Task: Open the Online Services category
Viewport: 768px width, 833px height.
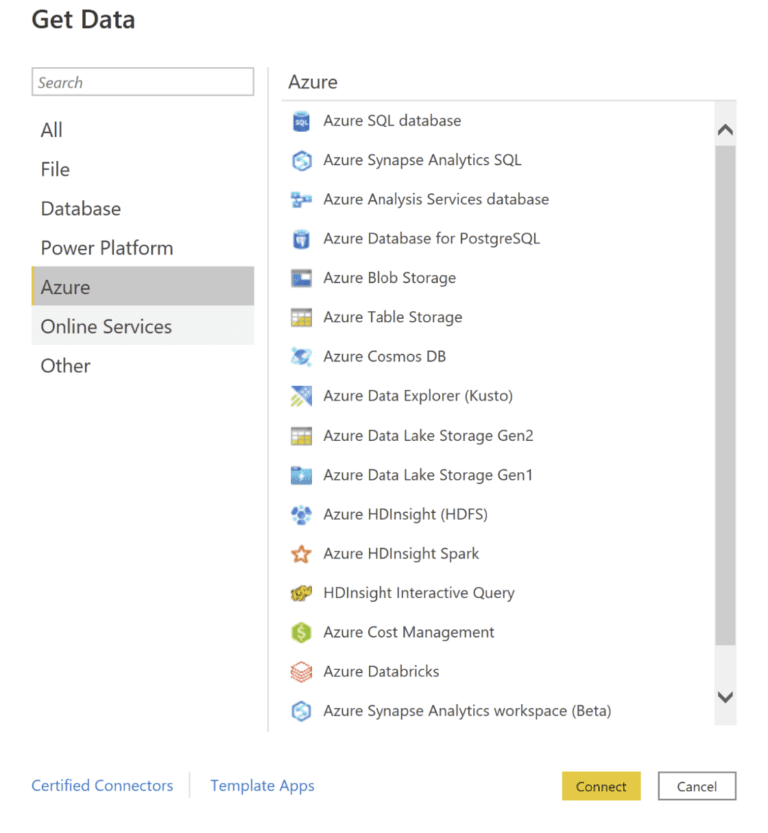Action: tap(106, 326)
